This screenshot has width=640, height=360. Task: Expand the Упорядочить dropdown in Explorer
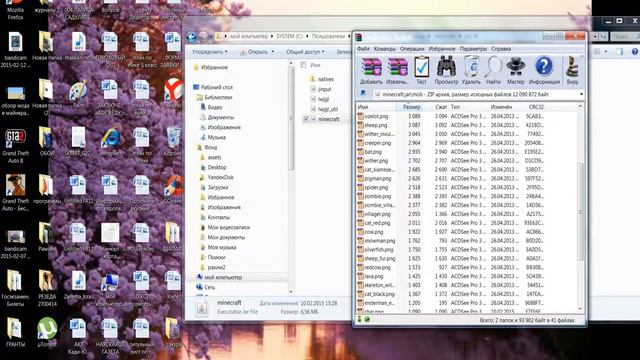tap(210, 52)
